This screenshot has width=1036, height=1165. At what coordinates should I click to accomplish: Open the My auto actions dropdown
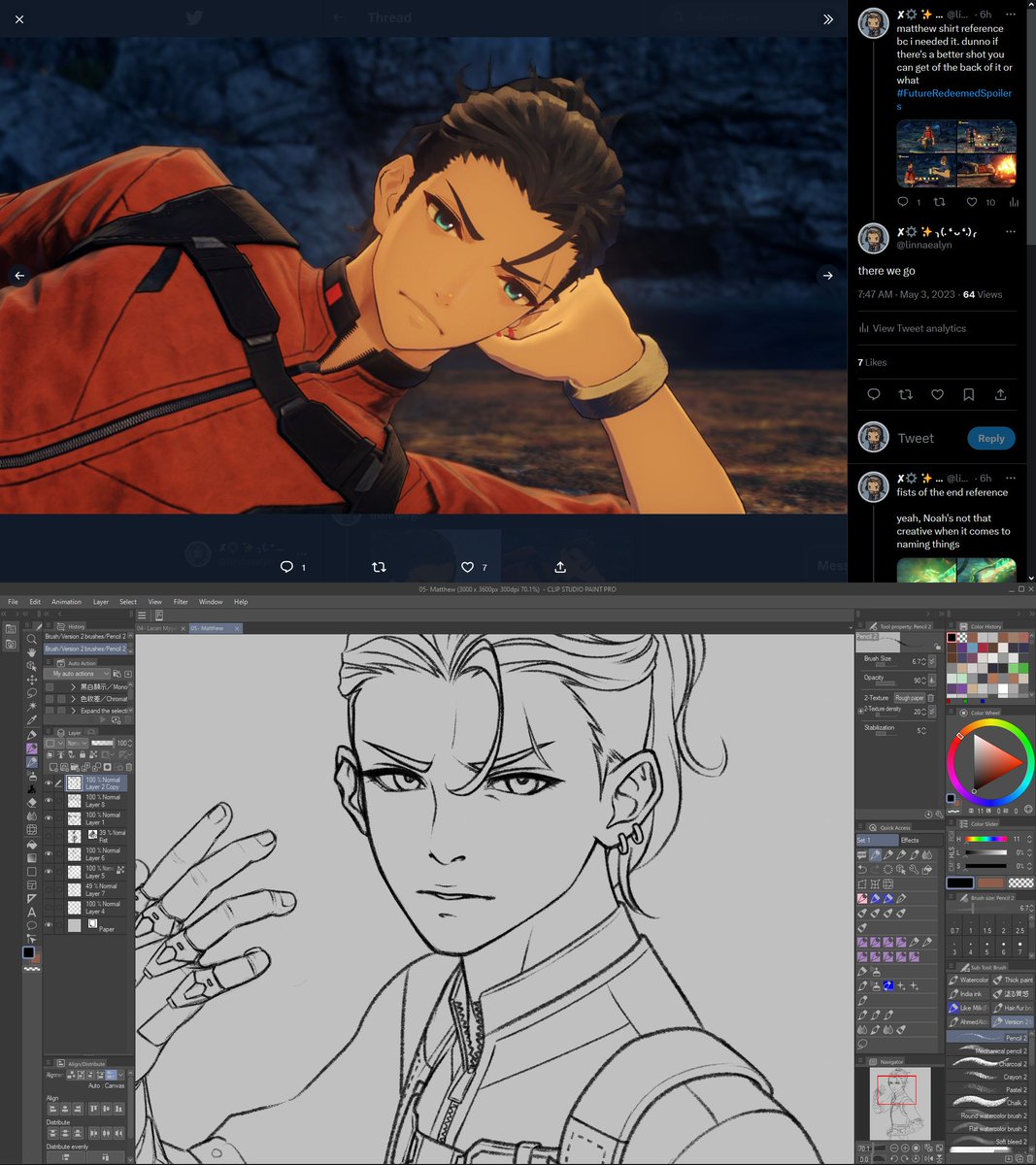click(x=76, y=674)
